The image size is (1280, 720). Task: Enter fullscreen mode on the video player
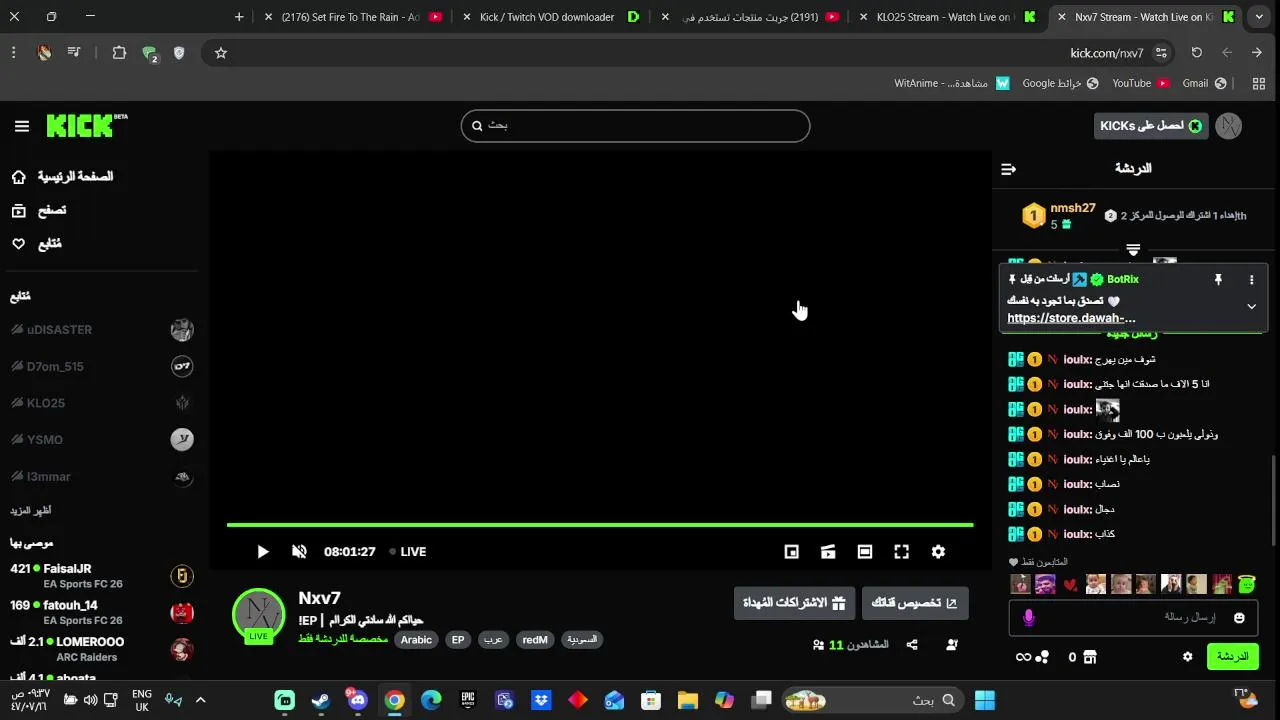(901, 552)
